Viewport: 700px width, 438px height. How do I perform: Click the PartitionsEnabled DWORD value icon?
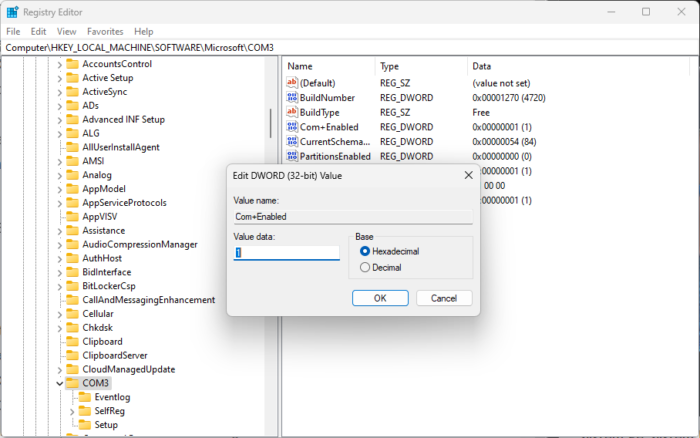(292, 156)
